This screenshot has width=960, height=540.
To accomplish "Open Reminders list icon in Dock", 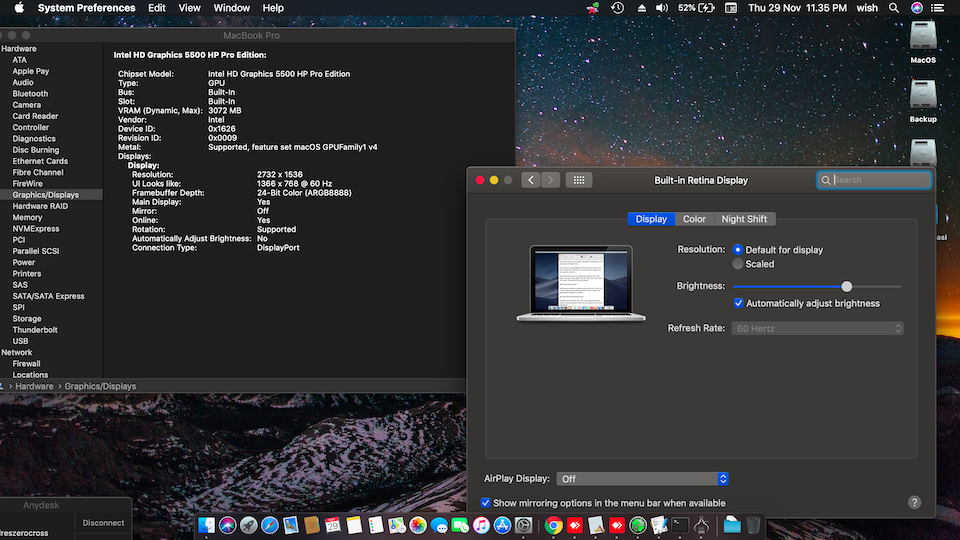I will point(375,525).
